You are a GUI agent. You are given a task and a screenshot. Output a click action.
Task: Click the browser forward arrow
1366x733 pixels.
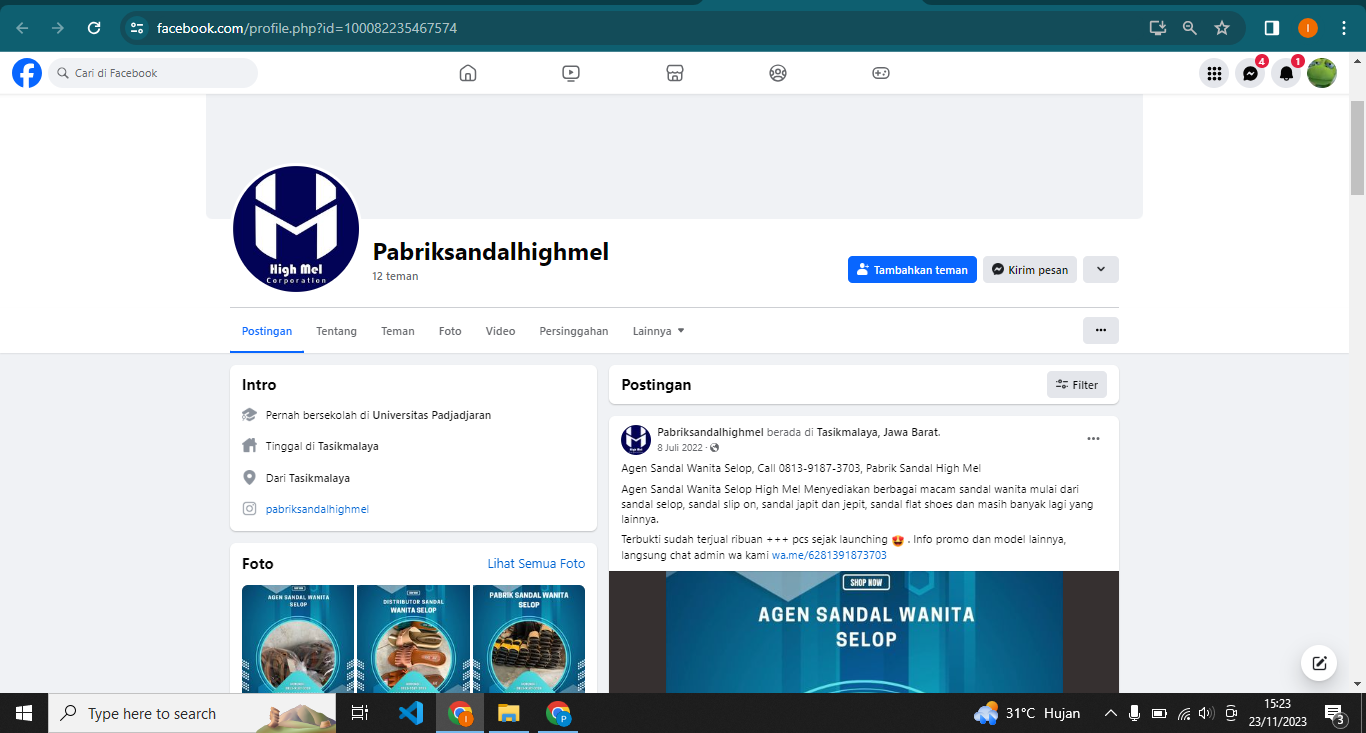pos(58,28)
